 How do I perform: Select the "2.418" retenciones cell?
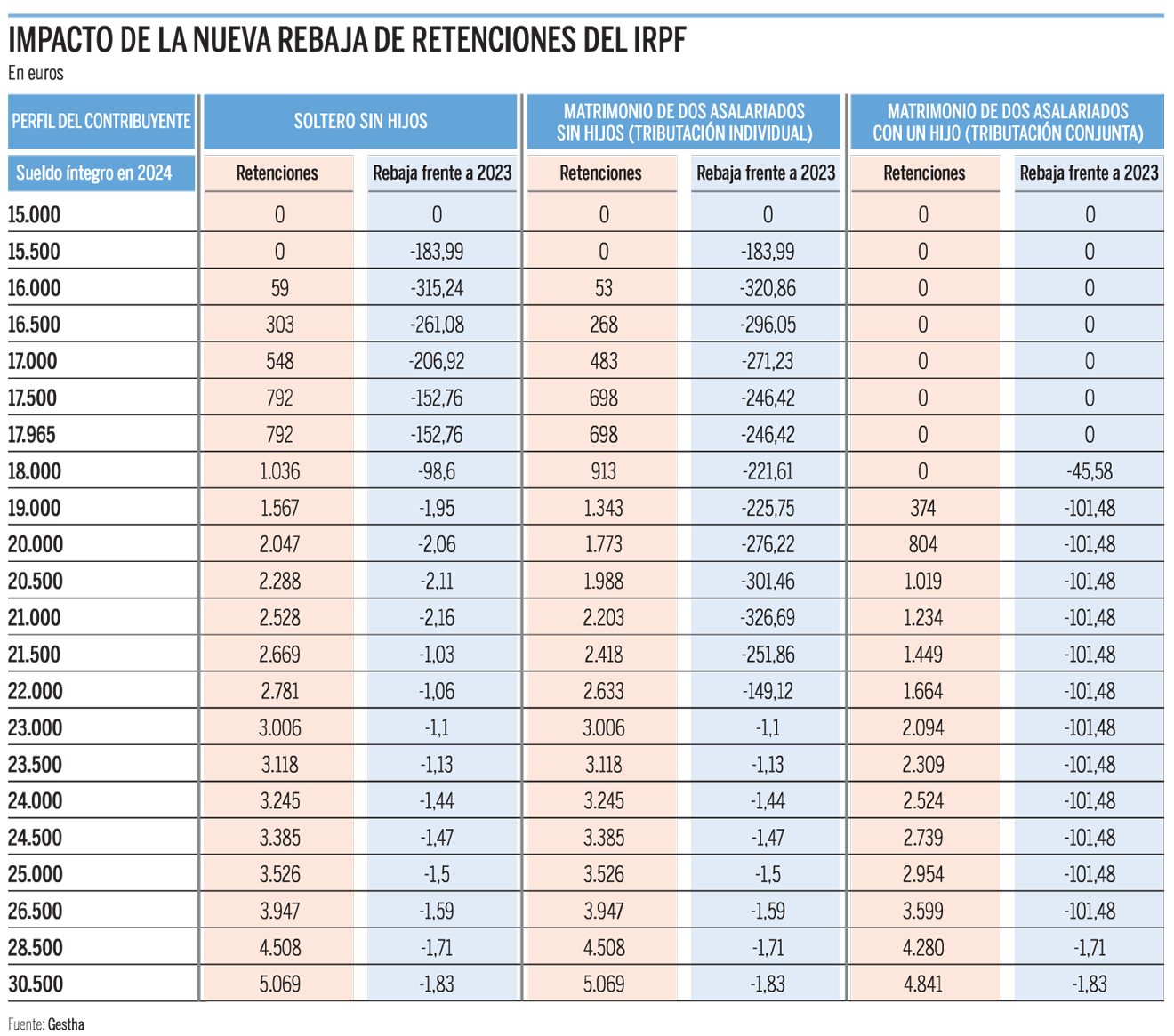pyautogui.click(x=603, y=655)
